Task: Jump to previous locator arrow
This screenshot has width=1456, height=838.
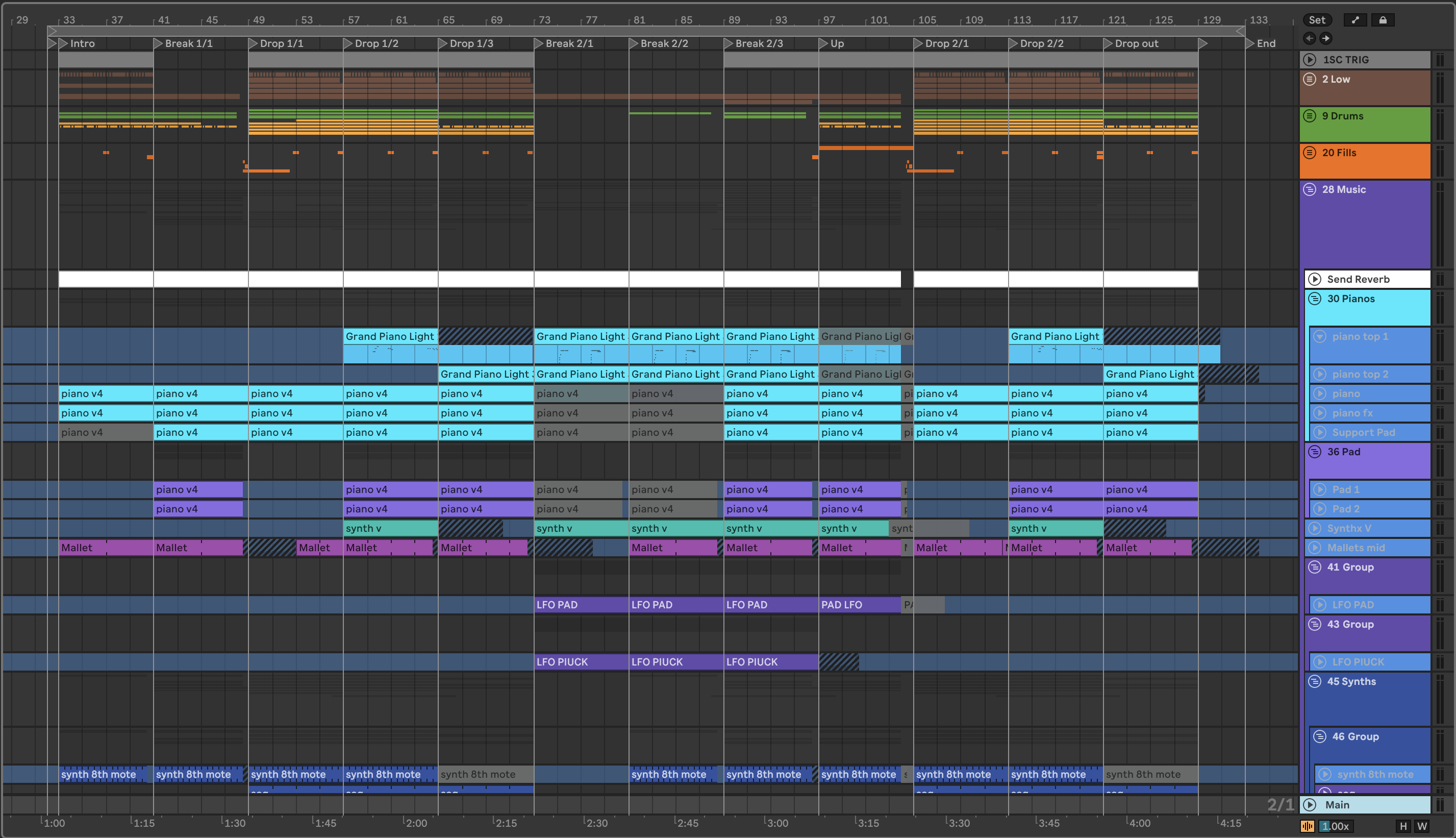Action: coord(1310,39)
